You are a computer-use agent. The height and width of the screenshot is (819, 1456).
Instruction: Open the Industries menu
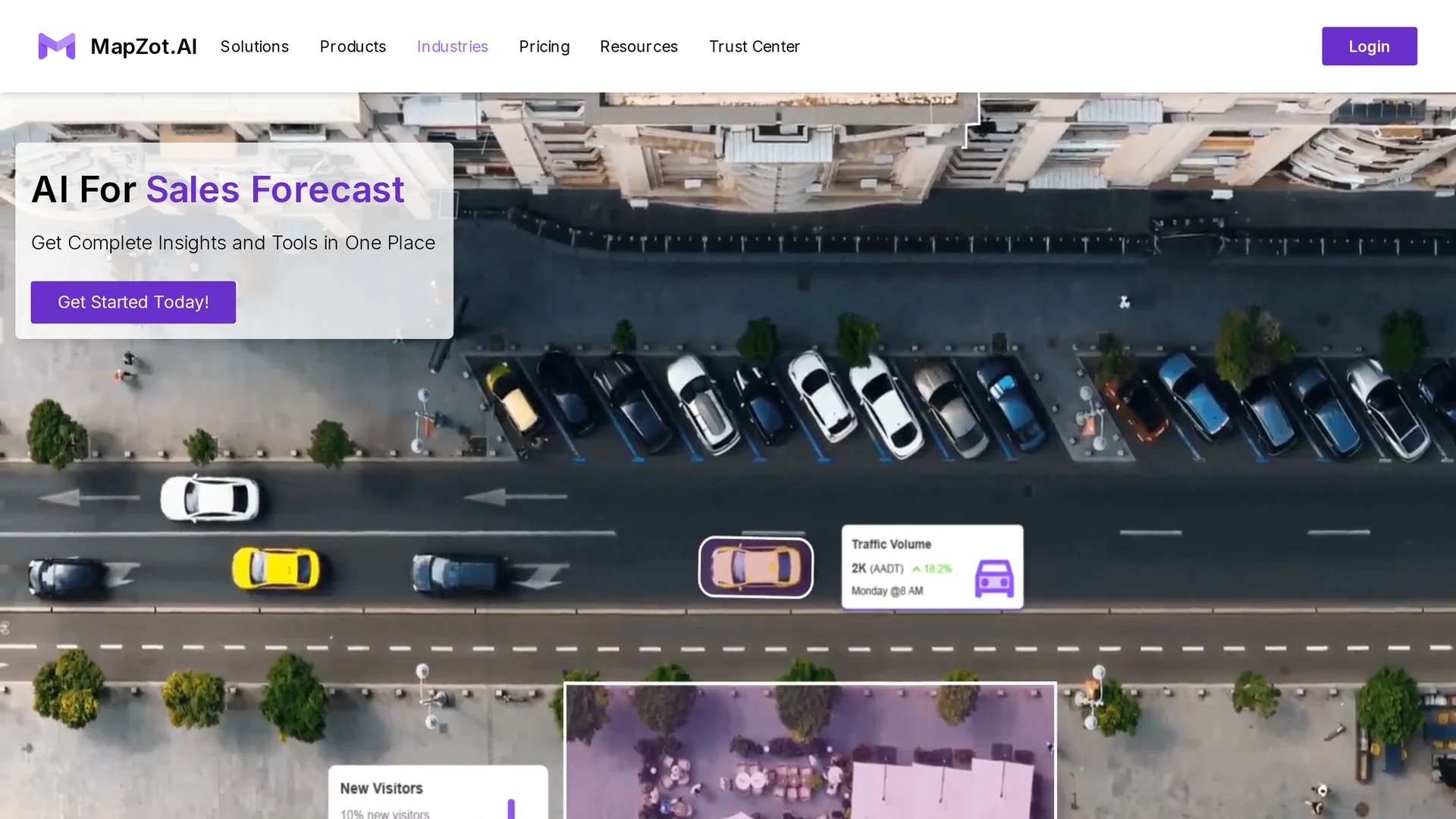[453, 46]
